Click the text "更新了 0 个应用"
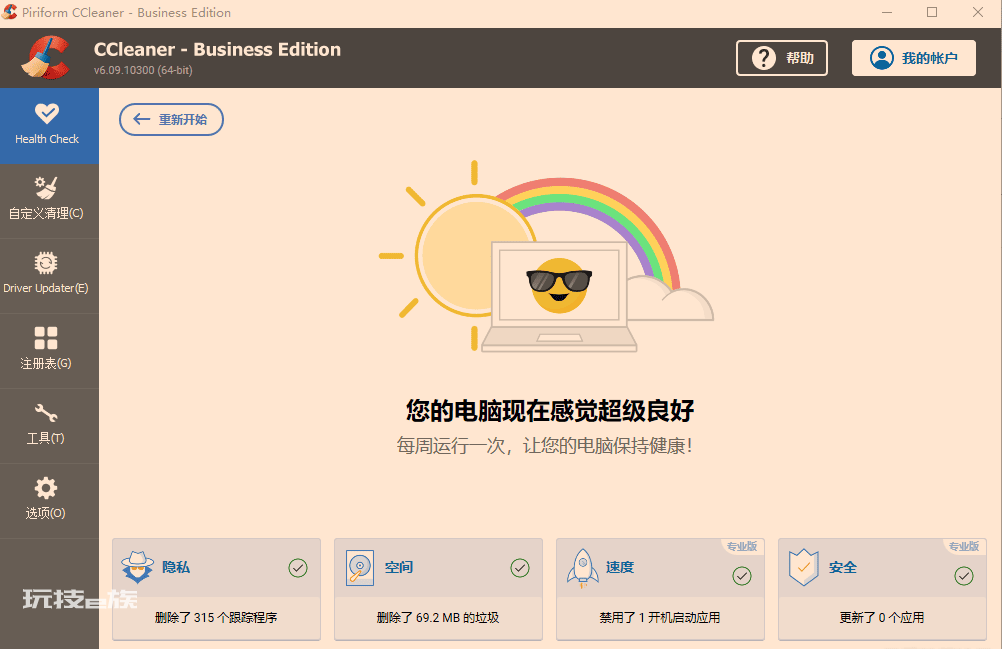Viewport: 1002px width, 649px height. [x=882, y=618]
